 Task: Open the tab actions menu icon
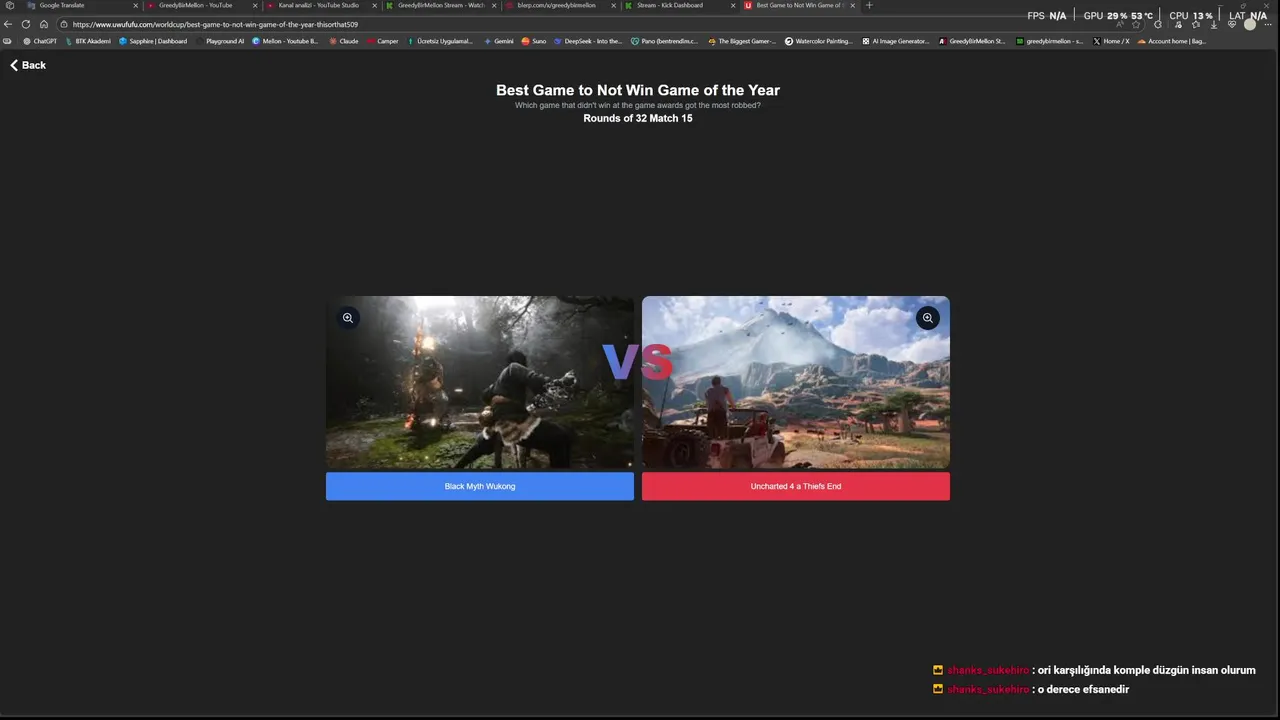point(9,5)
